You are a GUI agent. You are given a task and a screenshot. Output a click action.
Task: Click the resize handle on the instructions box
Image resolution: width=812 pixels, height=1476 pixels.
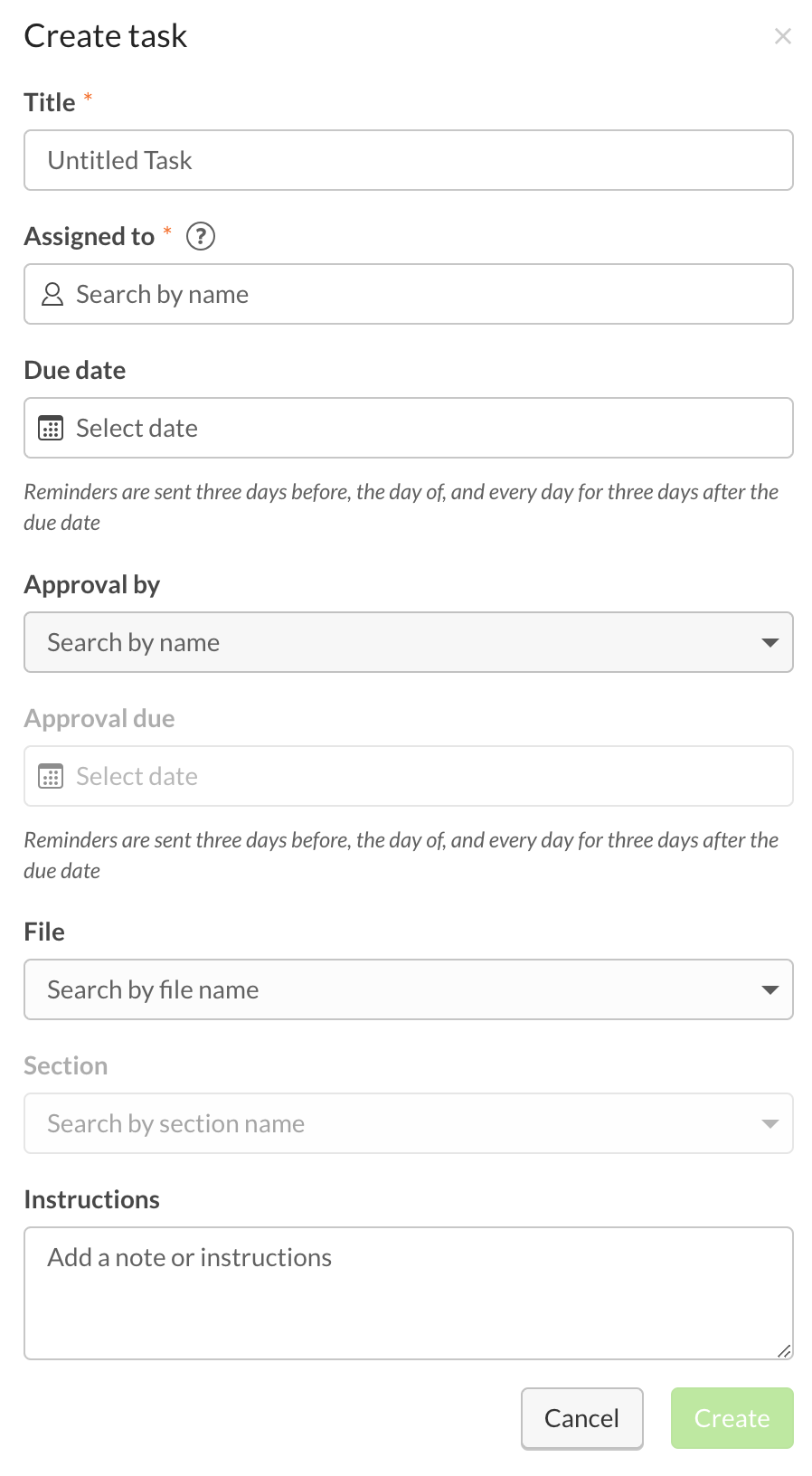coord(783,1353)
